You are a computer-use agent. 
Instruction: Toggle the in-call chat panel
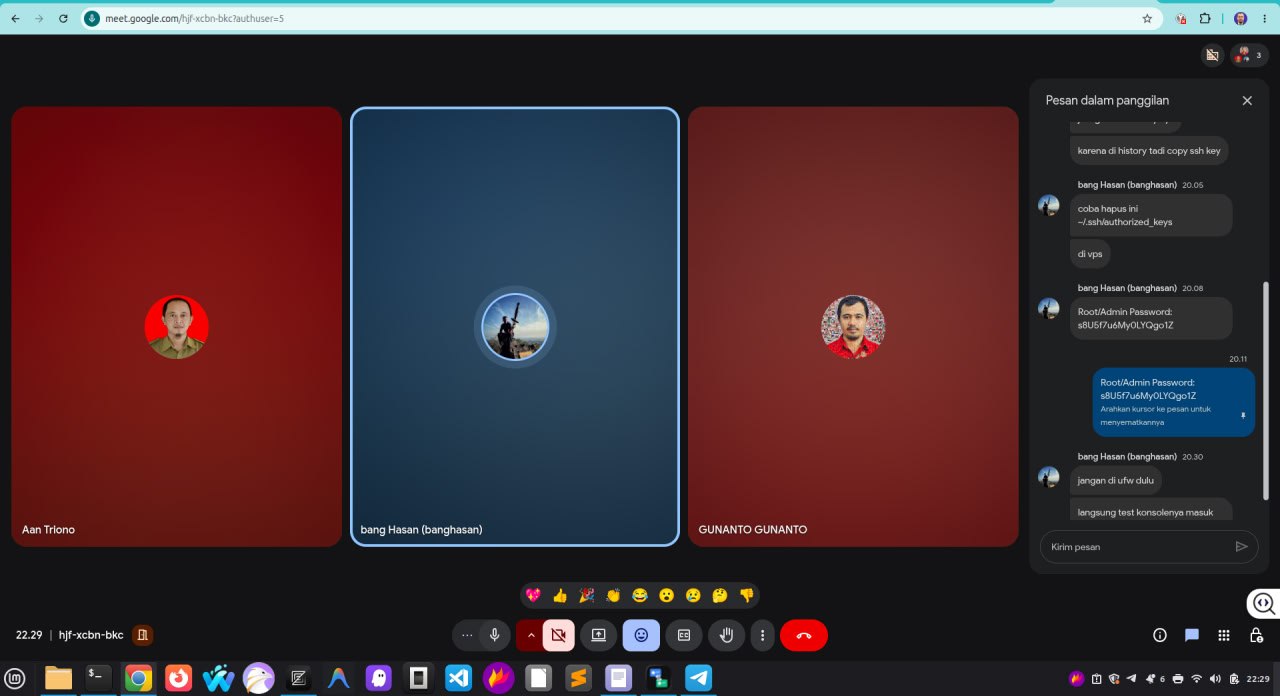pyautogui.click(x=1192, y=635)
